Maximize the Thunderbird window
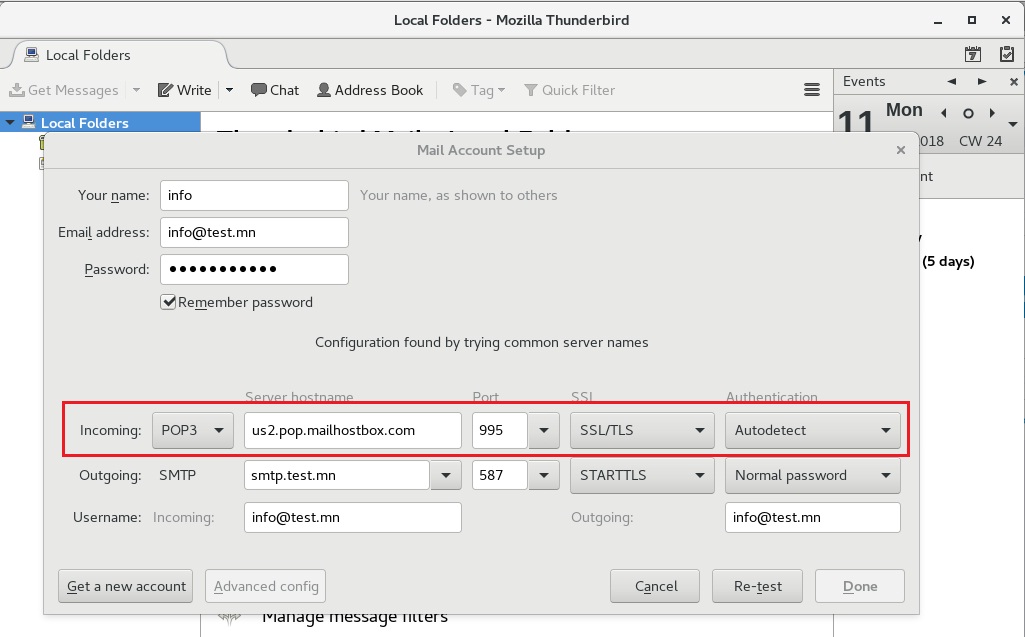The image size is (1025, 637). click(x=972, y=20)
